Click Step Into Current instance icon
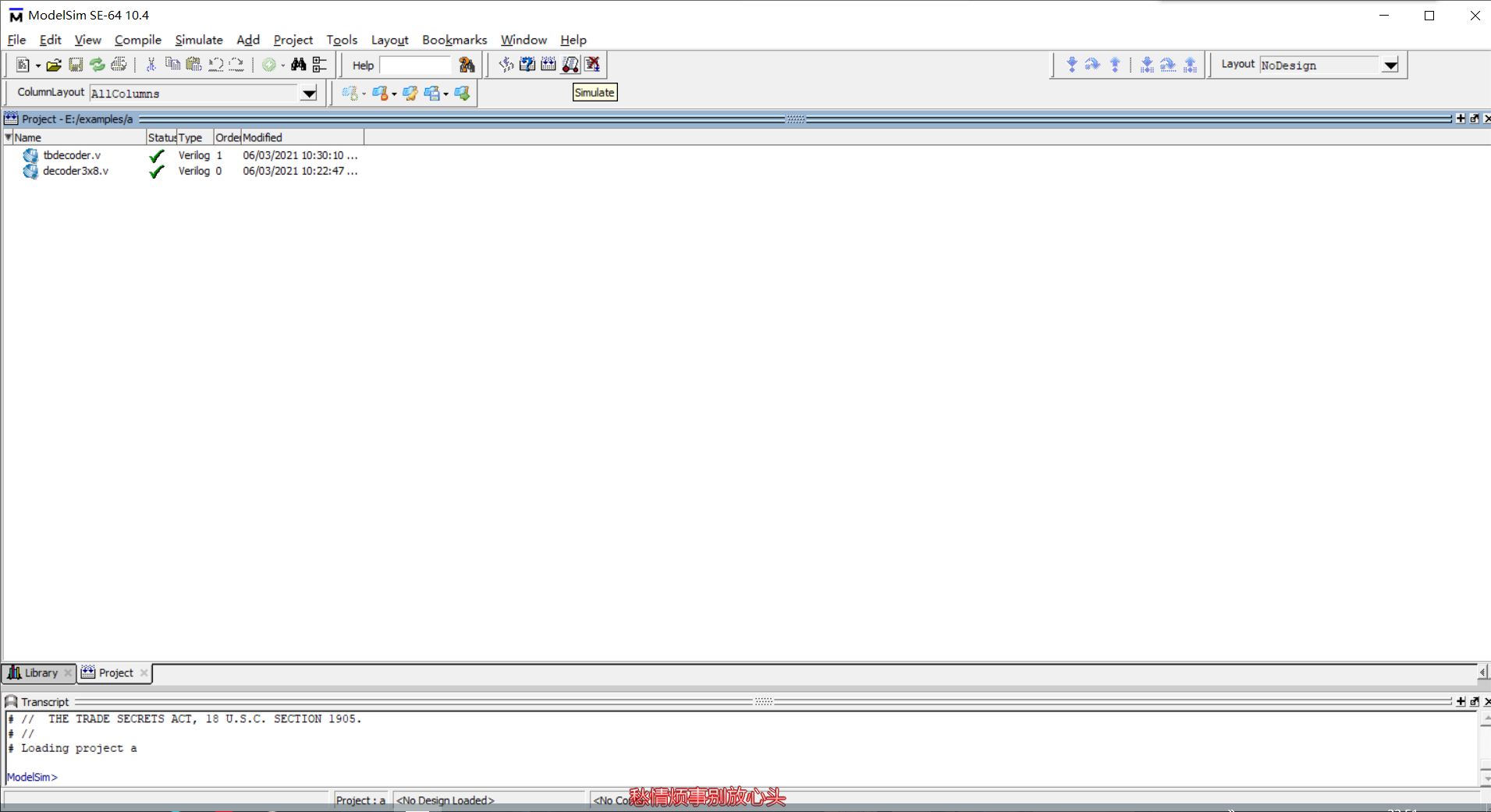1491x812 pixels. tap(1146, 65)
